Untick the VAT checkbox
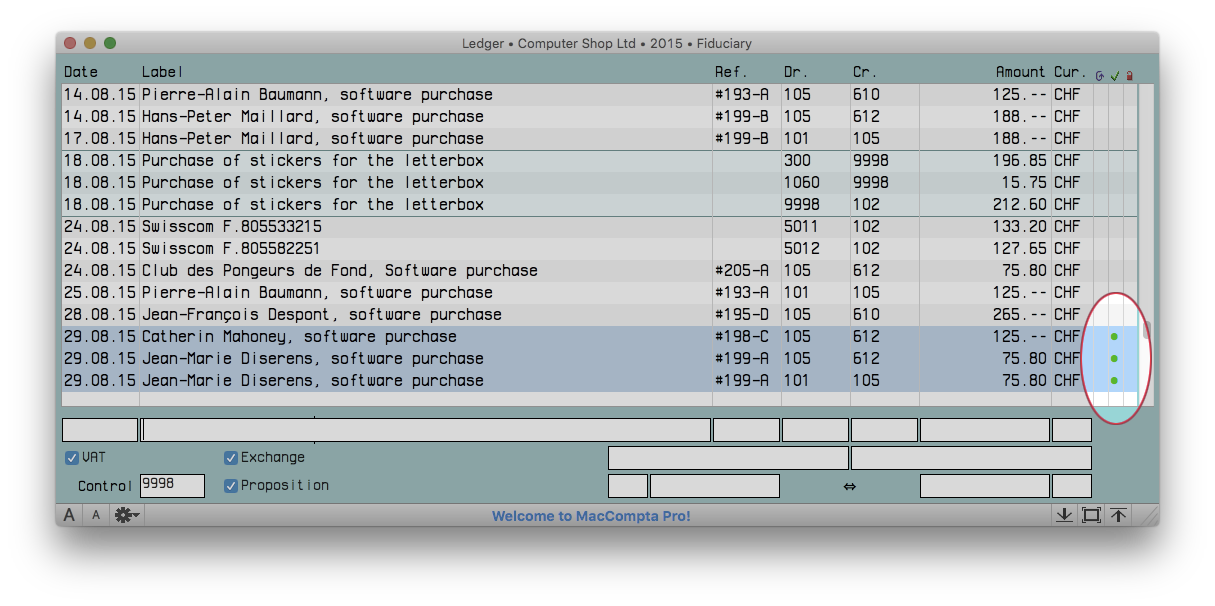 72,458
